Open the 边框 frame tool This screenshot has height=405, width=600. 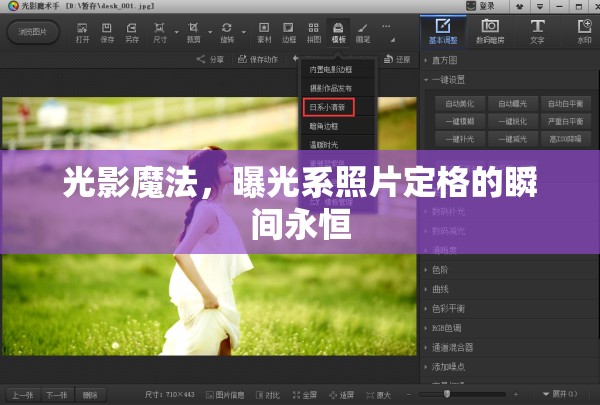coord(289,33)
